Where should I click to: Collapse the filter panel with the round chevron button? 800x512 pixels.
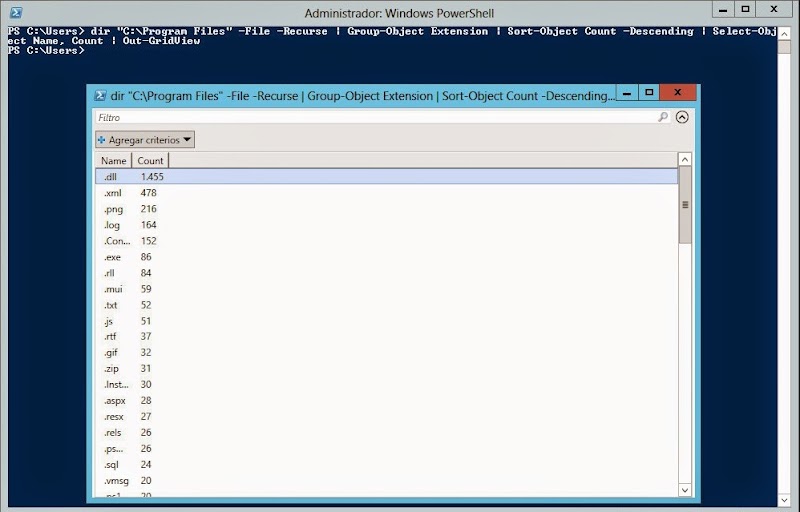click(682, 117)
